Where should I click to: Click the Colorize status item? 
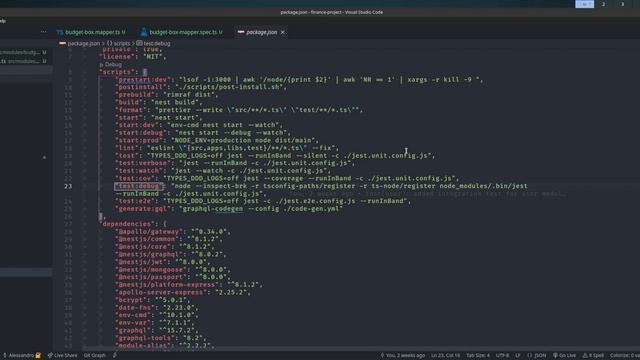tap(624, 356)
